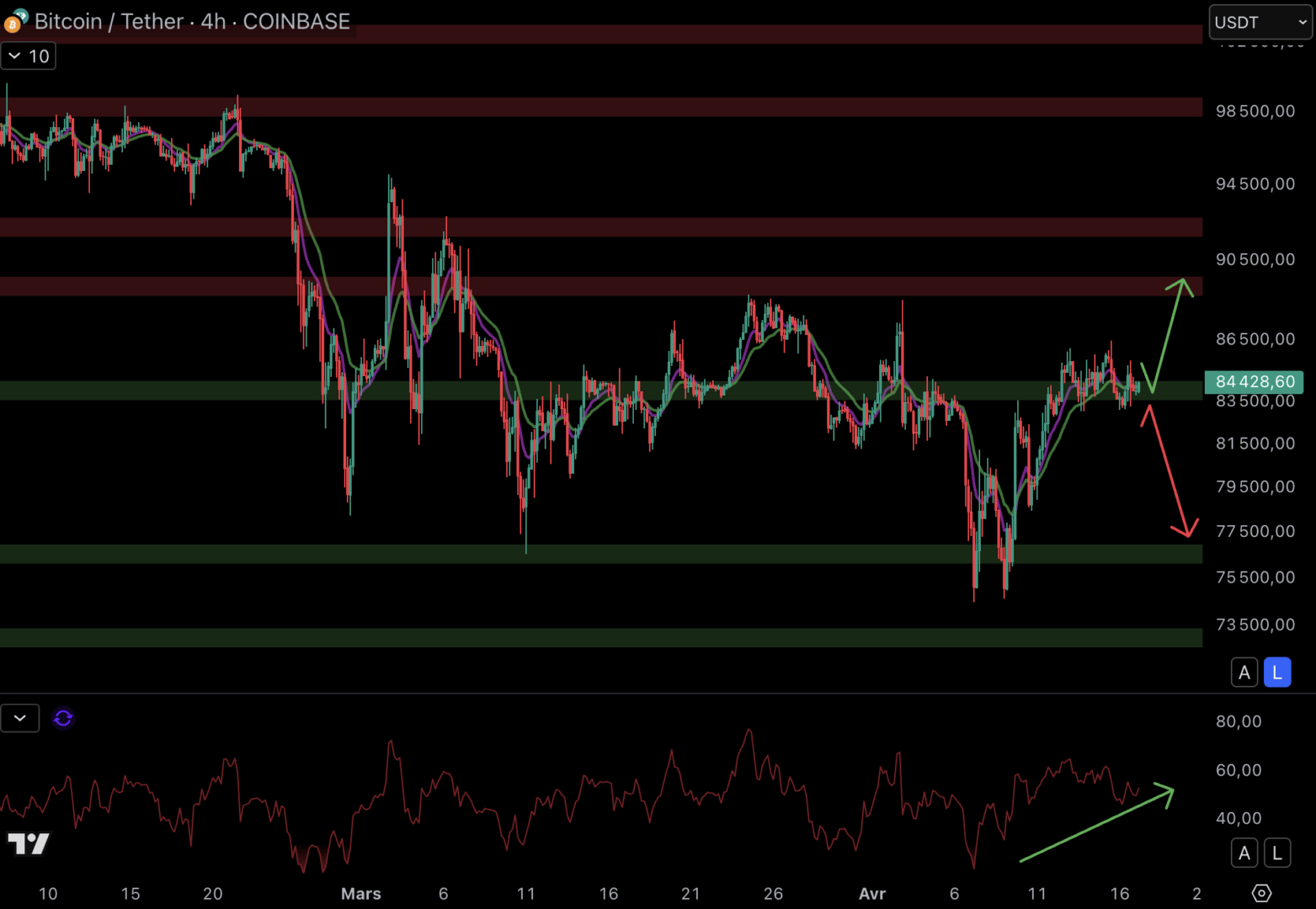1316x909 pixels.
Task: Click the TradingView logo
Action: coord(29,843)
